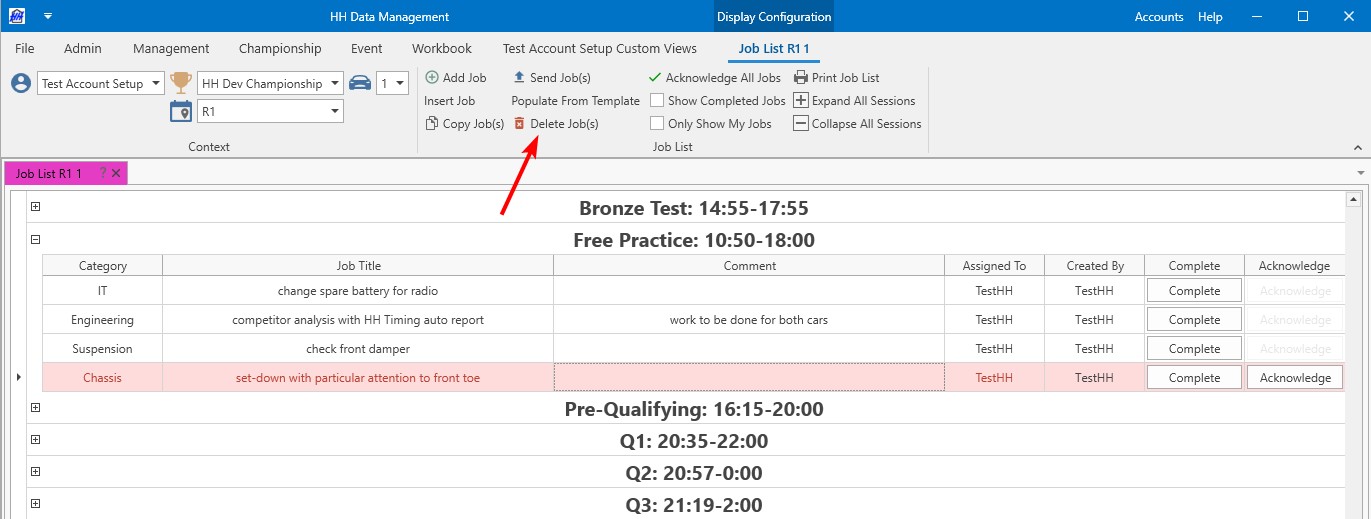Click the Add Job plus icon
This screenshot has width=1371, height=519.
431,78
